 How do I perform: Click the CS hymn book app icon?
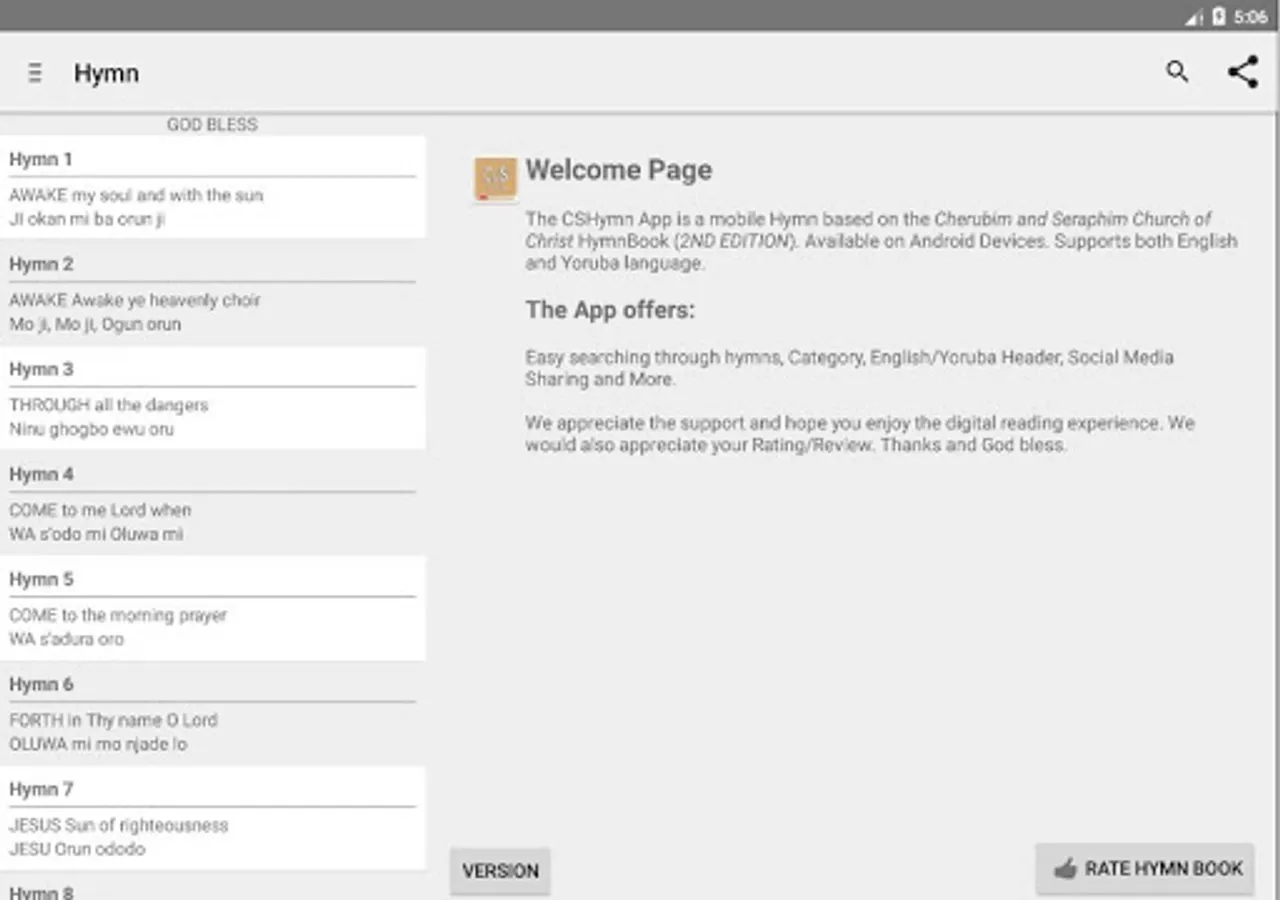click(x=496, y=180)
